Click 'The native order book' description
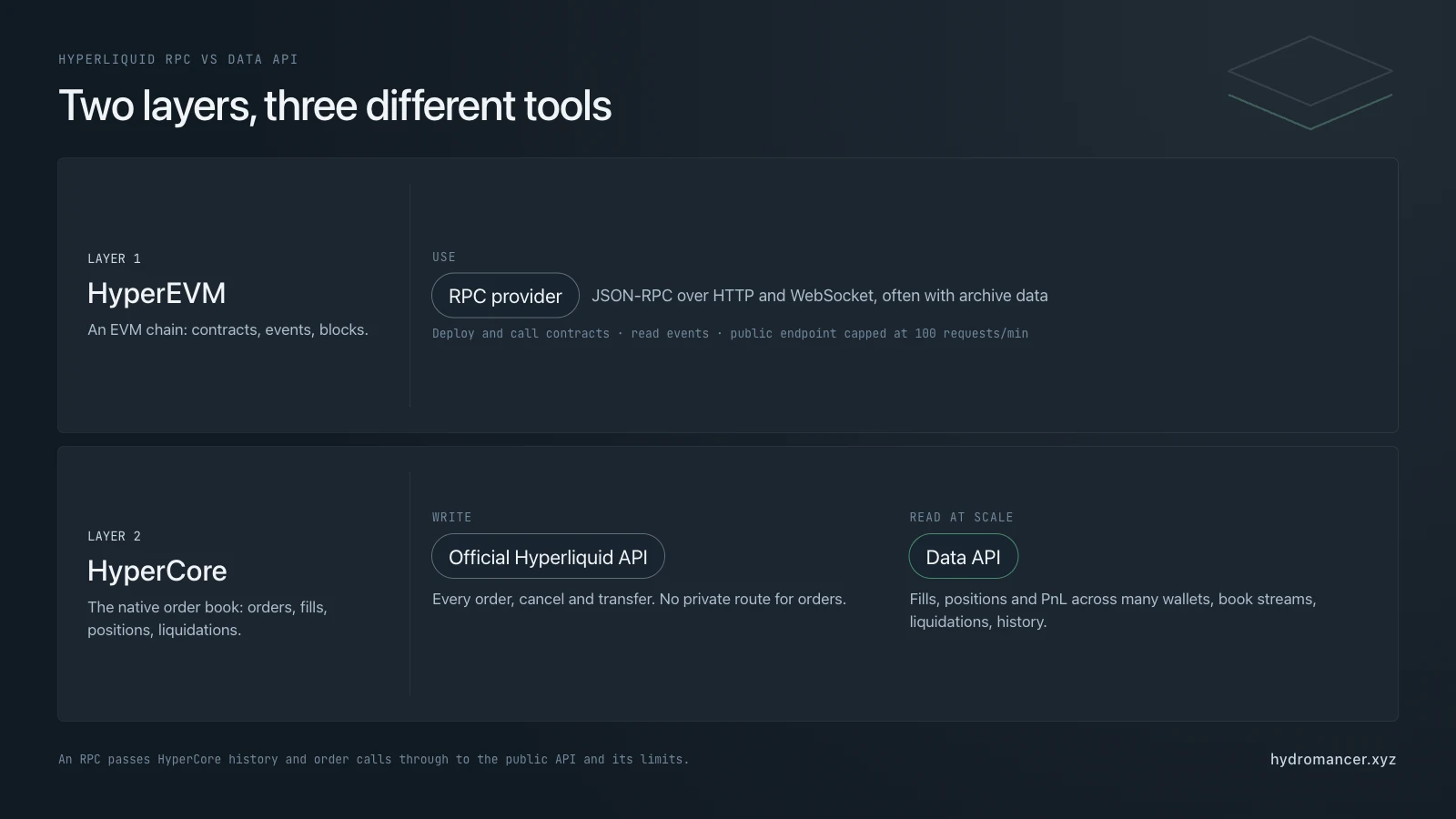The image size is (1456, 819). (207, 618)
